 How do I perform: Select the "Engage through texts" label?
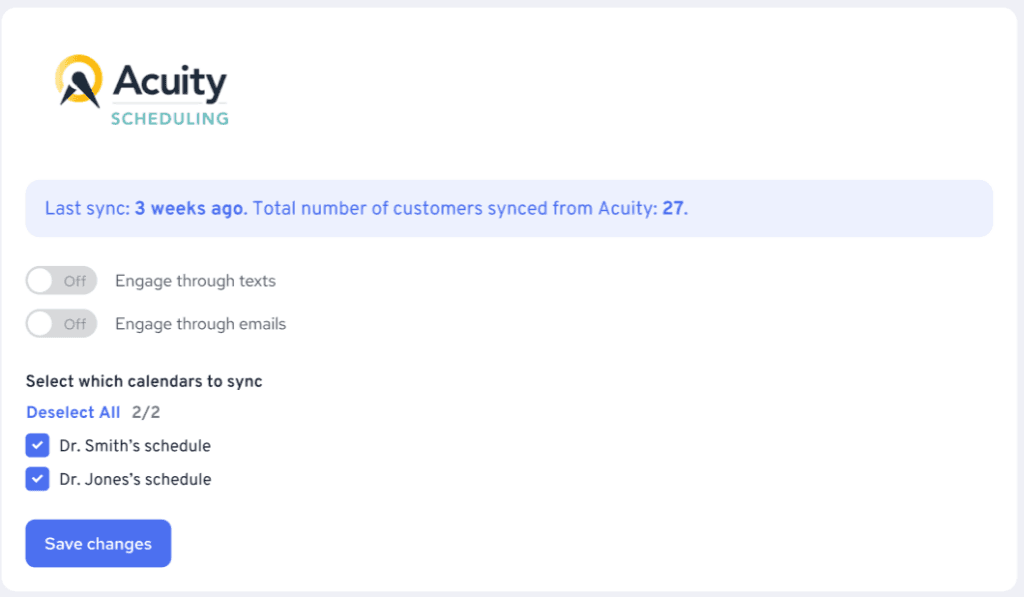coord(195,281)
